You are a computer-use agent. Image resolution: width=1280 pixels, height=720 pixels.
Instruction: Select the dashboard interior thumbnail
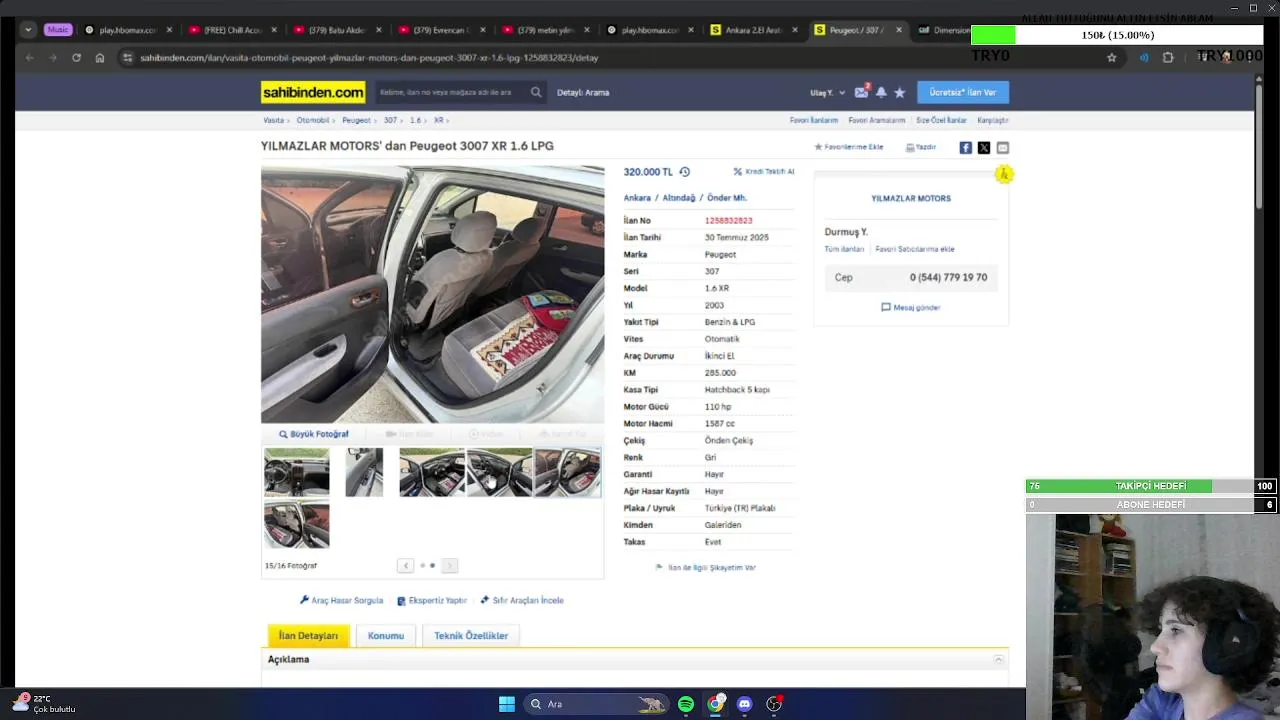296,472
